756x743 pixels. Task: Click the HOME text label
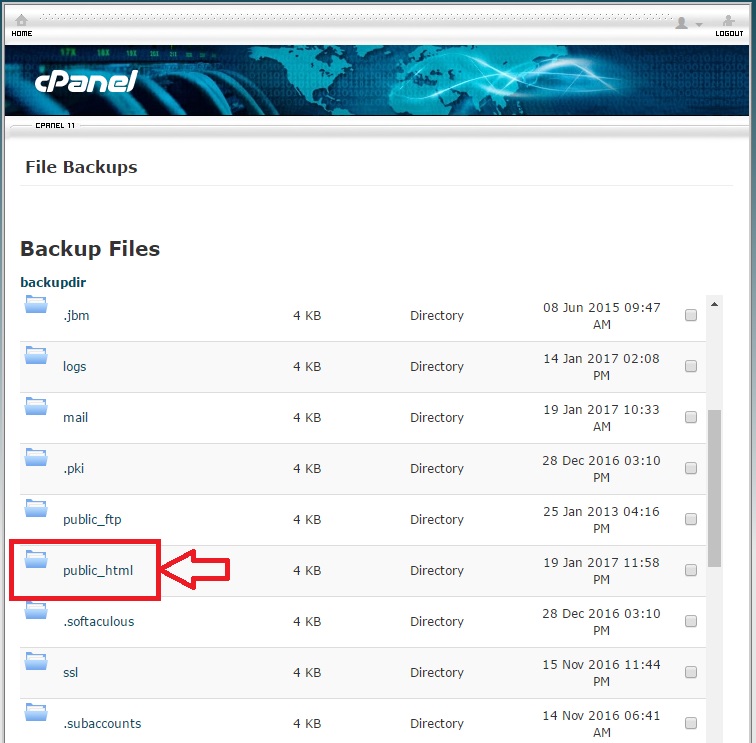tap(22, 34)
